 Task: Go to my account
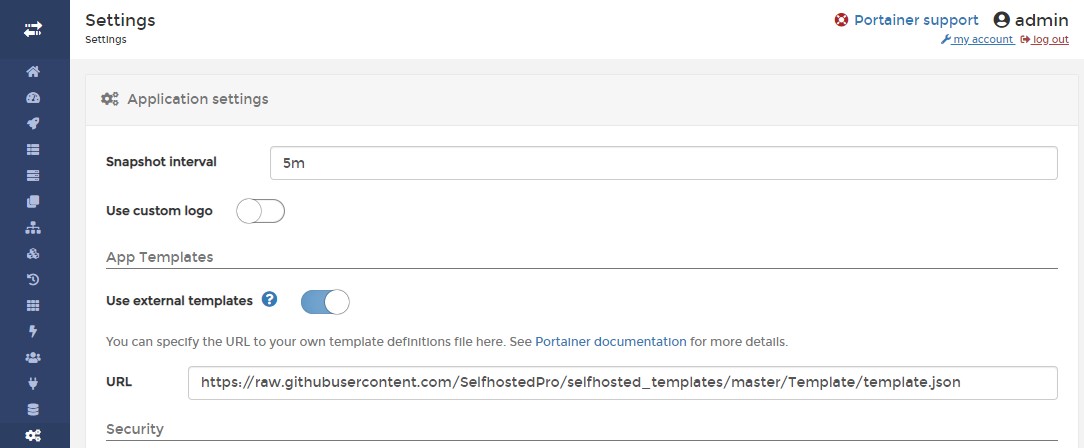977,39
